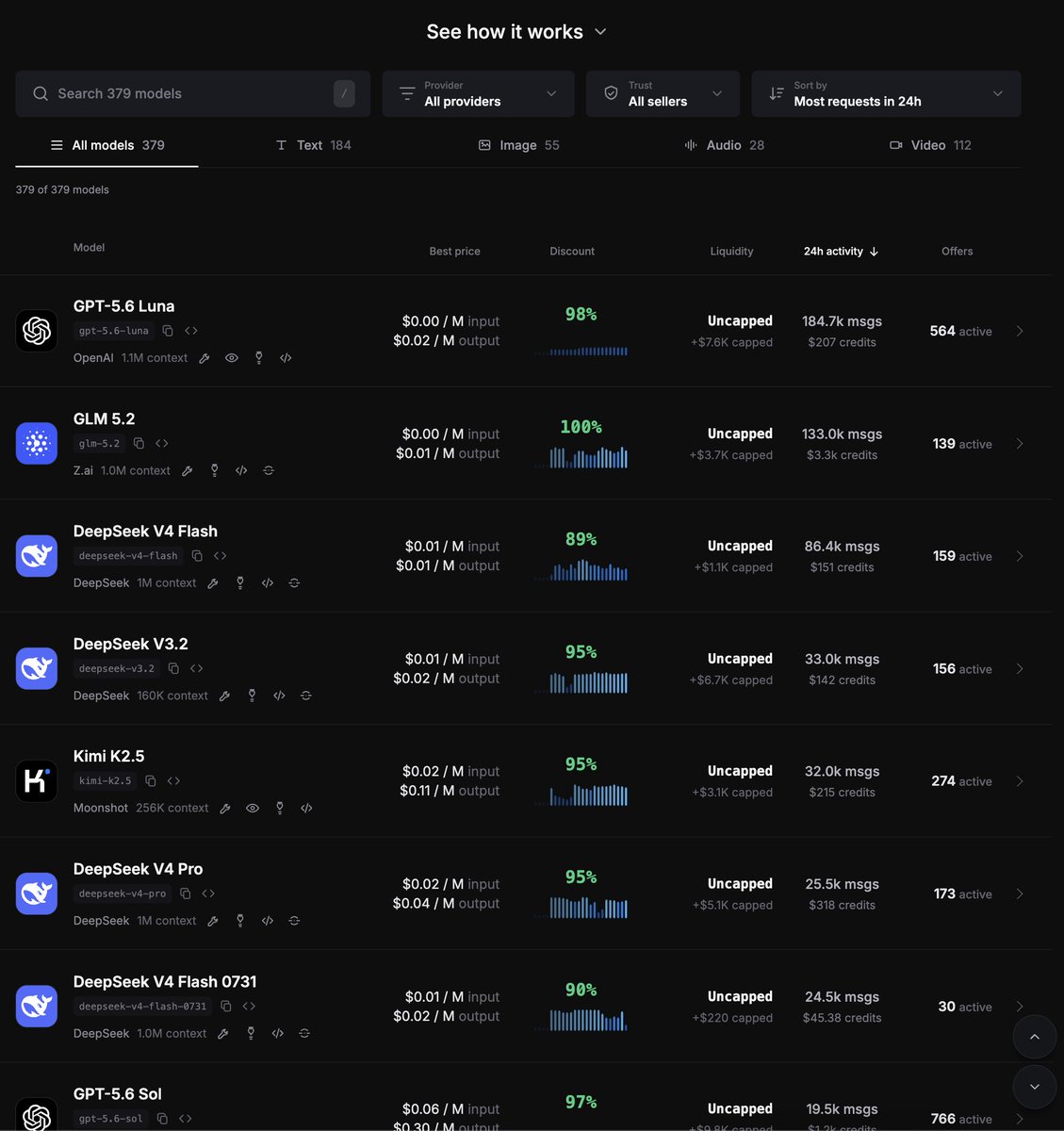
Task: Open DeepSeek V3.2 details via row chevron
Action: click(x=1020, y=668)
